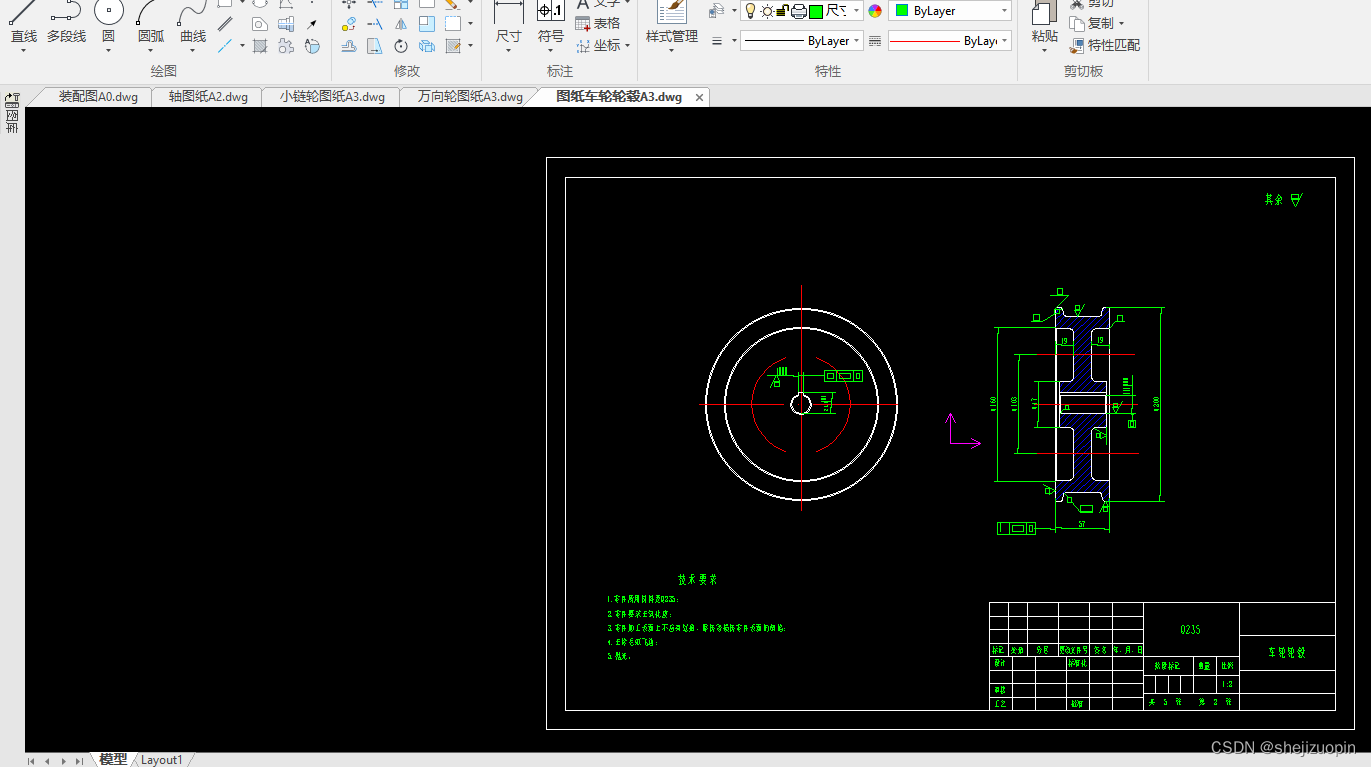Expand the 样式管理 dropdown arrow
Image resolution: width=1371 pixels, height=767 pixels.
tap(672, 51)
